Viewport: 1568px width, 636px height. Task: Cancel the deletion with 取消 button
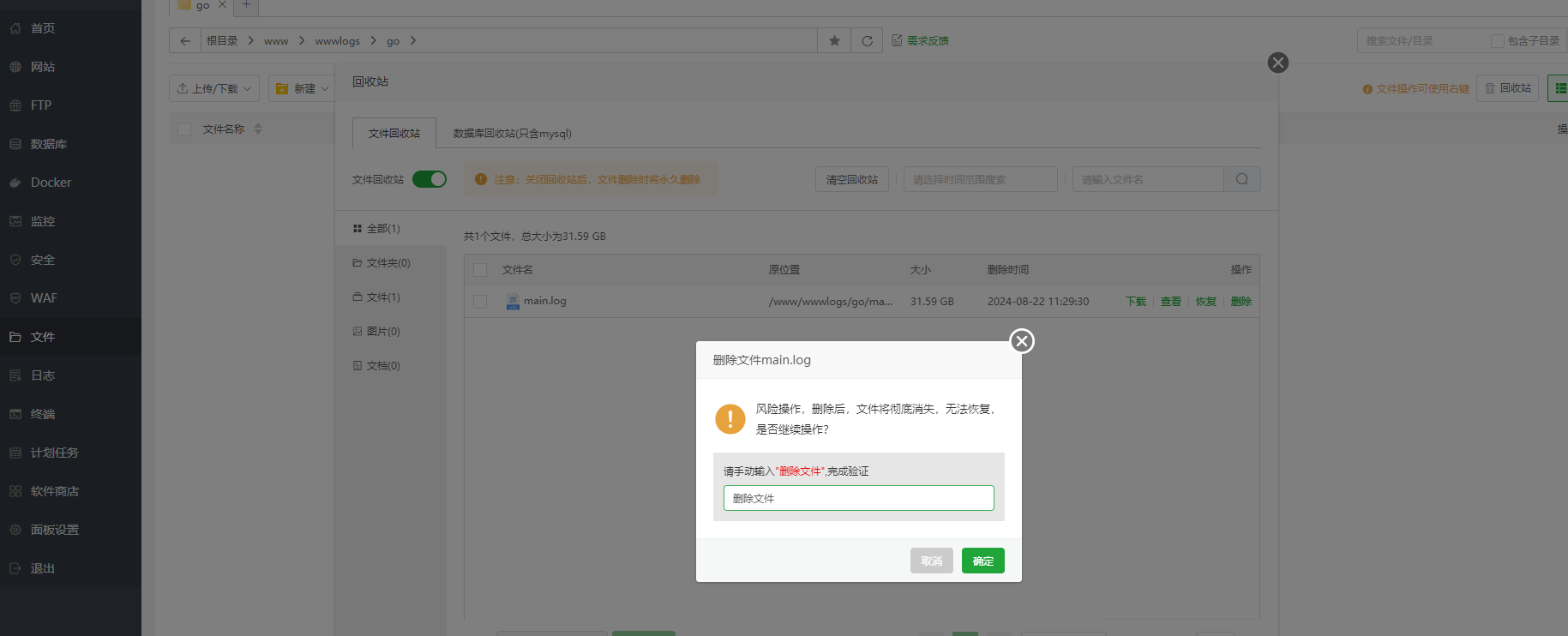[931, 561]
